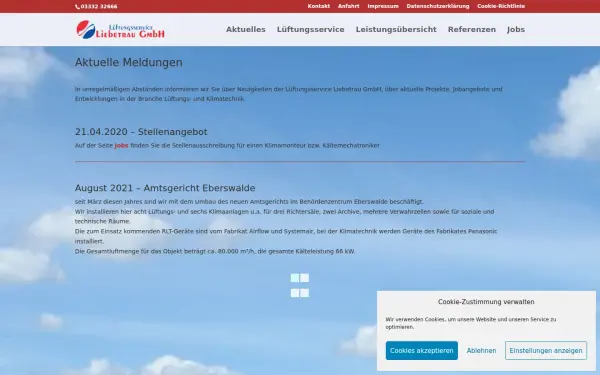The image size is (600, 375).
Task: Open the Anfahrt page link
Action: click(348, 6)
